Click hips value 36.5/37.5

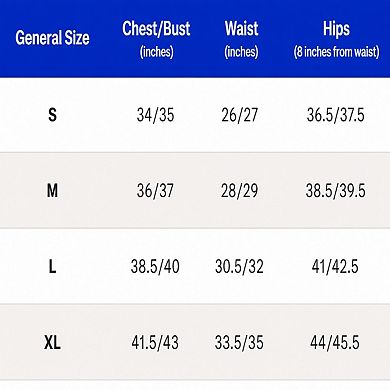point(336,115)
